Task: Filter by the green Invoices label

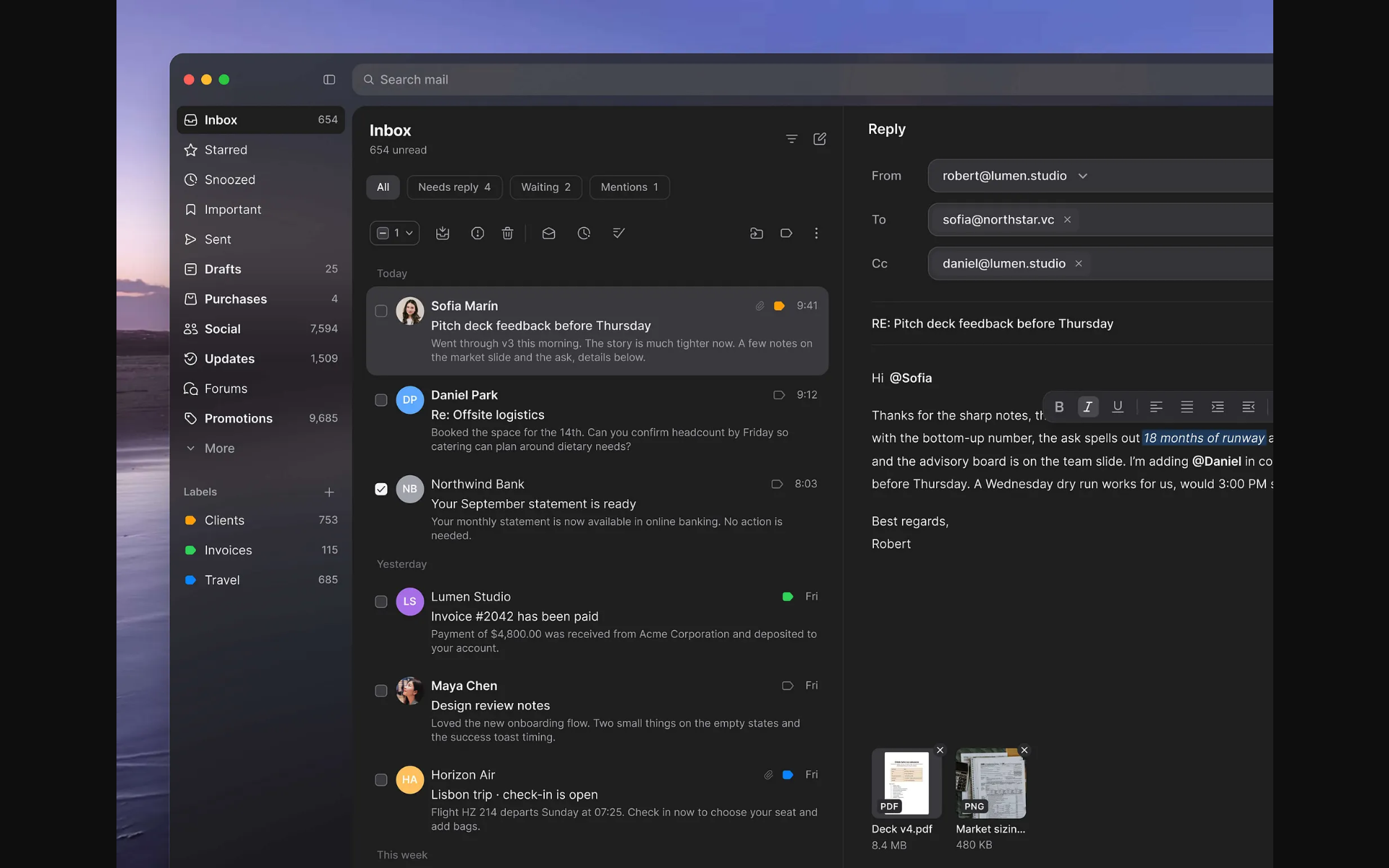Action: pyautogui.click(x=260, y=550)
